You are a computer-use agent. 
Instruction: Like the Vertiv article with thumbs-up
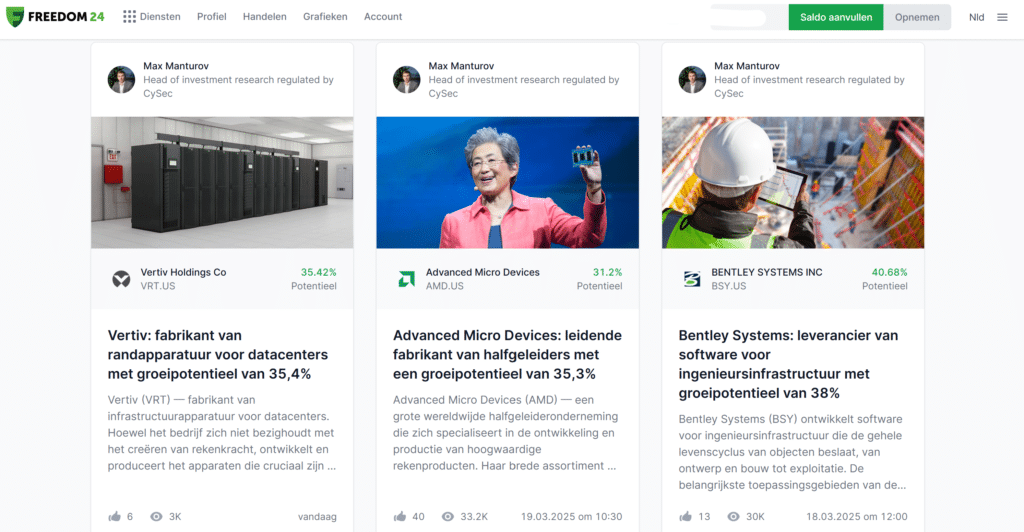(115, 516)
